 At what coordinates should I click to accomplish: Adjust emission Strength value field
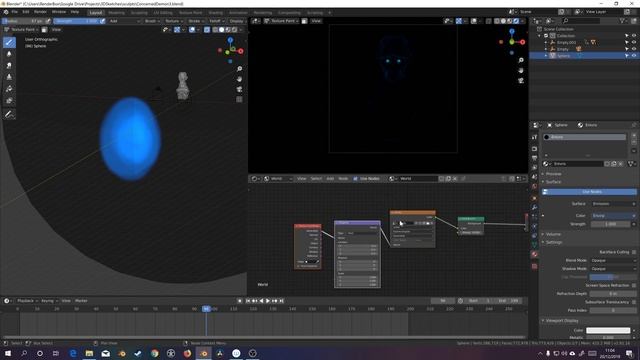coord(611,224)
